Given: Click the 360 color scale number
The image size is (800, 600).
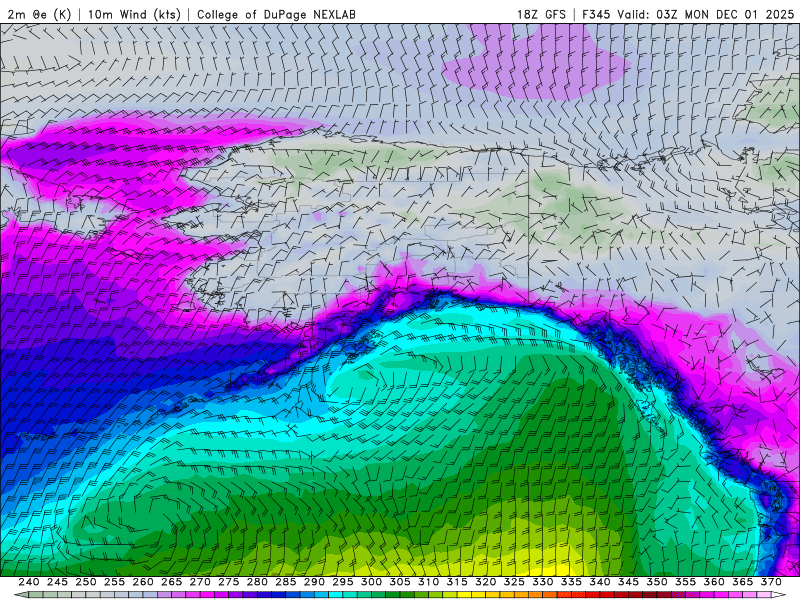Looking at the screenshot, I should click(714, 582).
